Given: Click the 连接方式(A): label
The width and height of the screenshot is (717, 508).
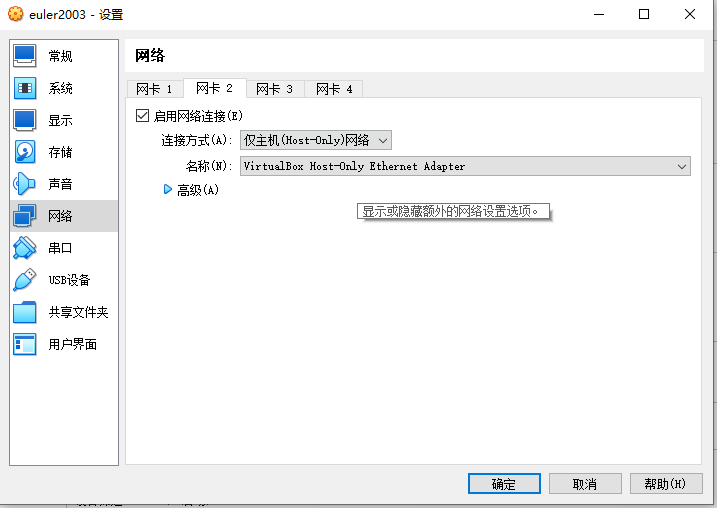Looking at the screenshot, I should pyautogui.click(x=197, y=140).
